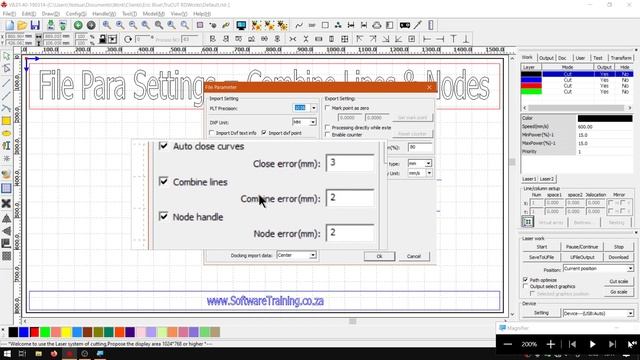This screenshot has width=640, height=360.
Task: Click the rotate circle arrow icon
Action: pos(128,39)
